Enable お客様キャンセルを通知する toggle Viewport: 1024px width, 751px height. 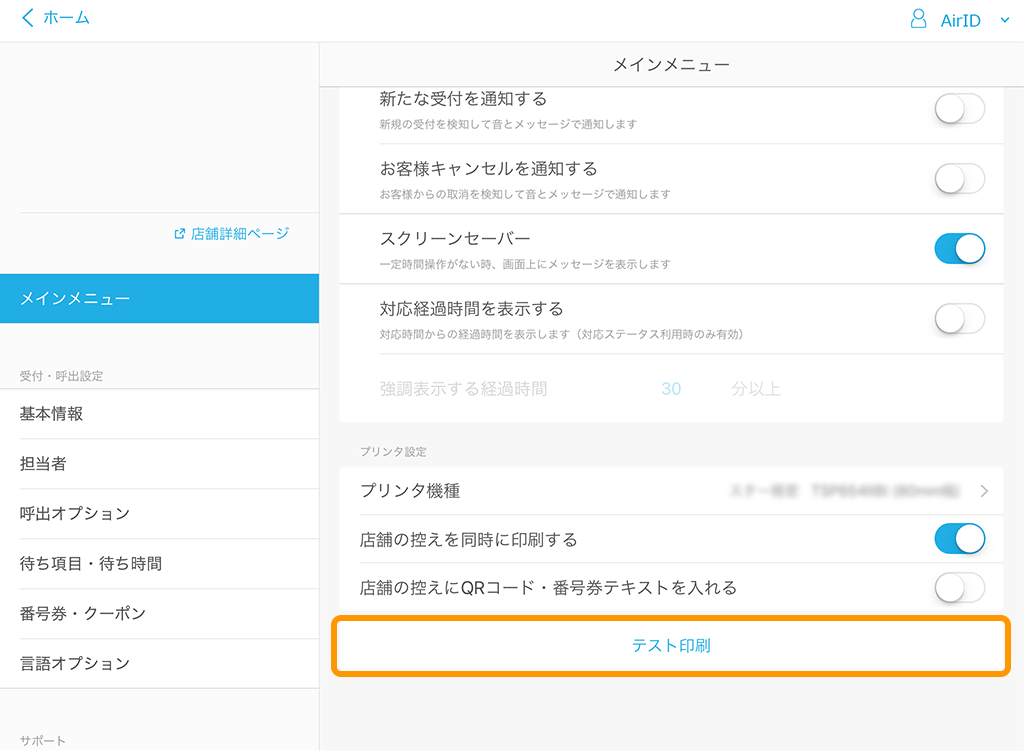[959, 179]
